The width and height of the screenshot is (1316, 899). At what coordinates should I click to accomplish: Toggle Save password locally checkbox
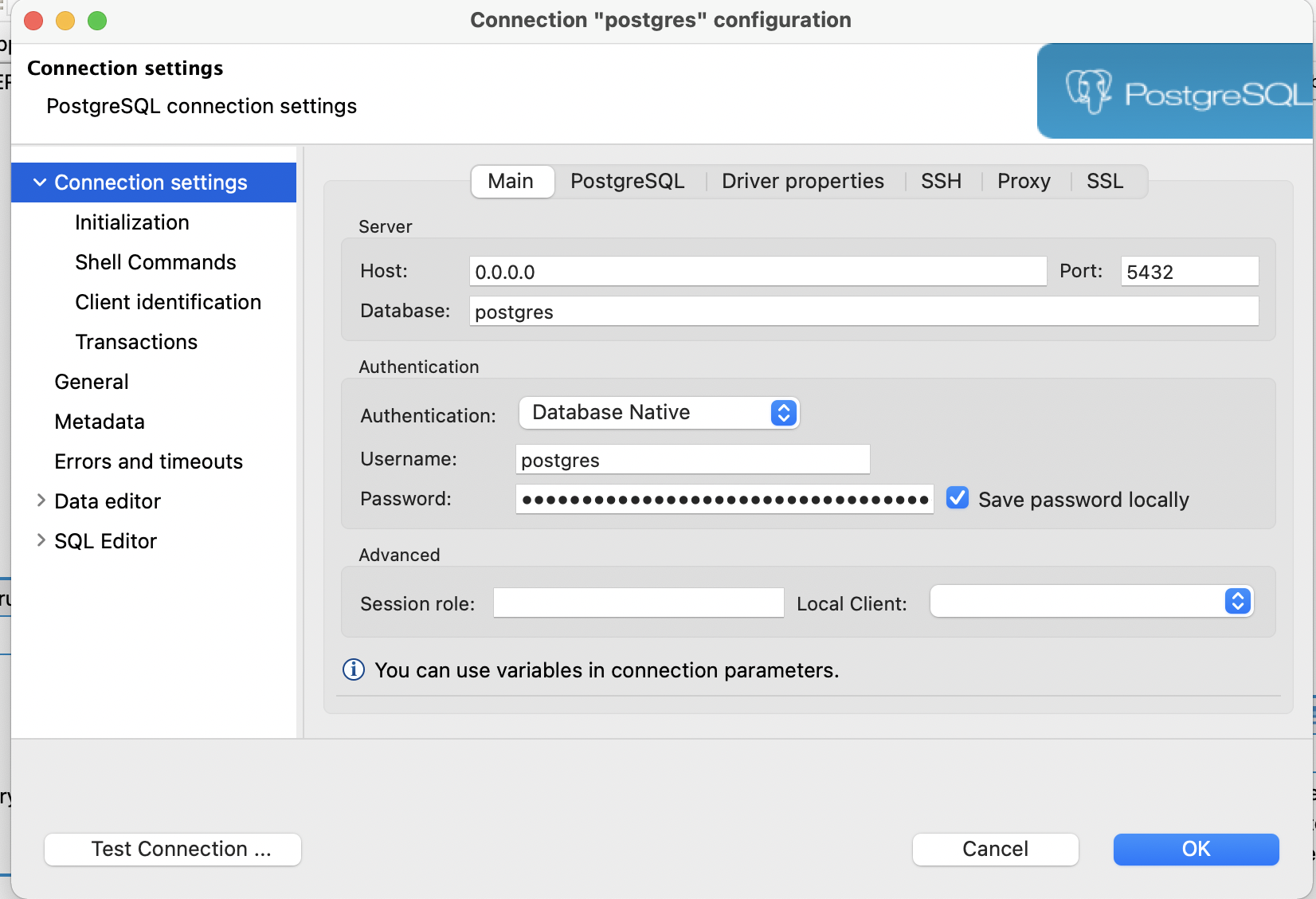(x=958, y=498)
